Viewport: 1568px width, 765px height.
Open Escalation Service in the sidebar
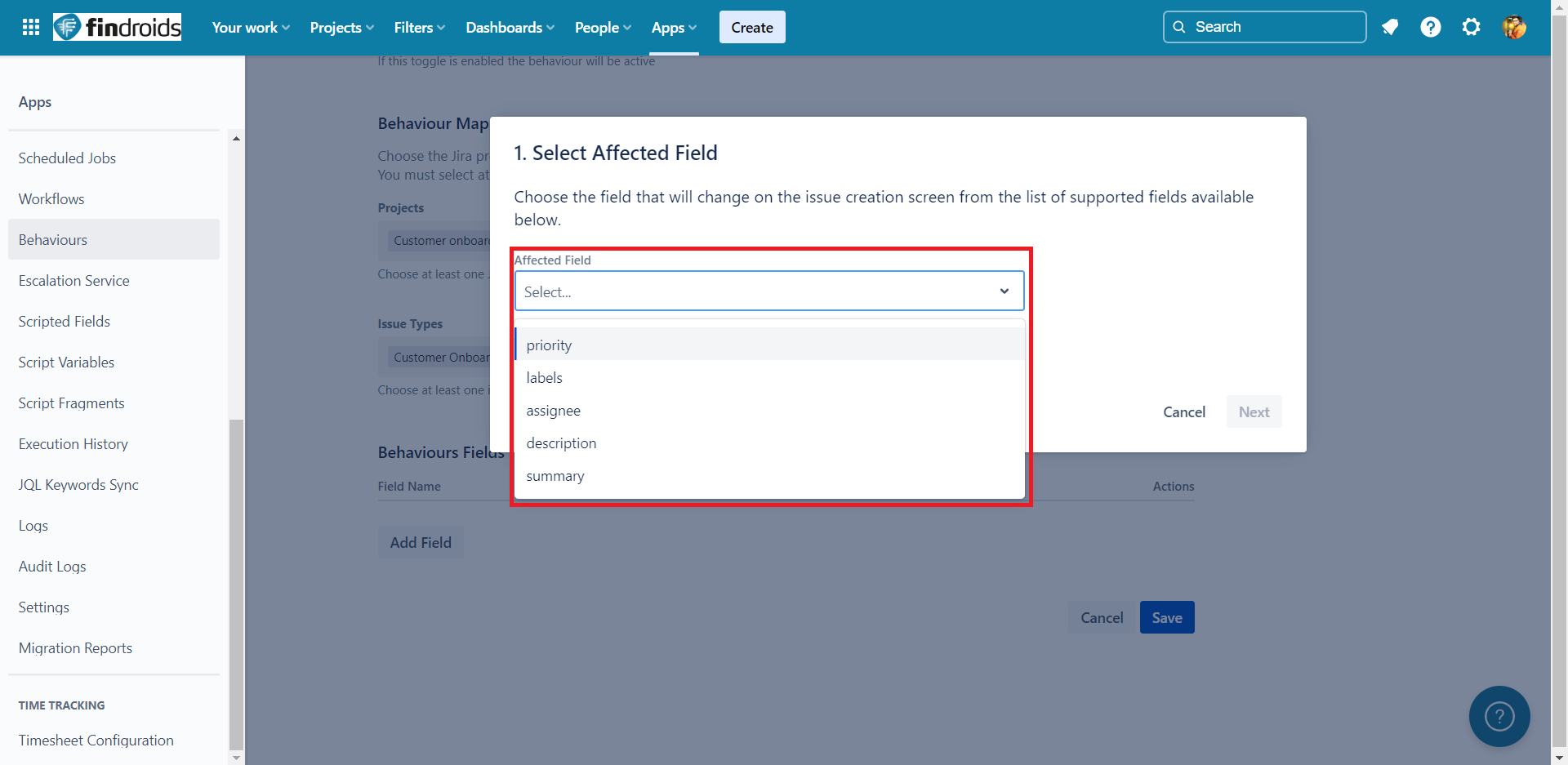(x=114, y=280)
